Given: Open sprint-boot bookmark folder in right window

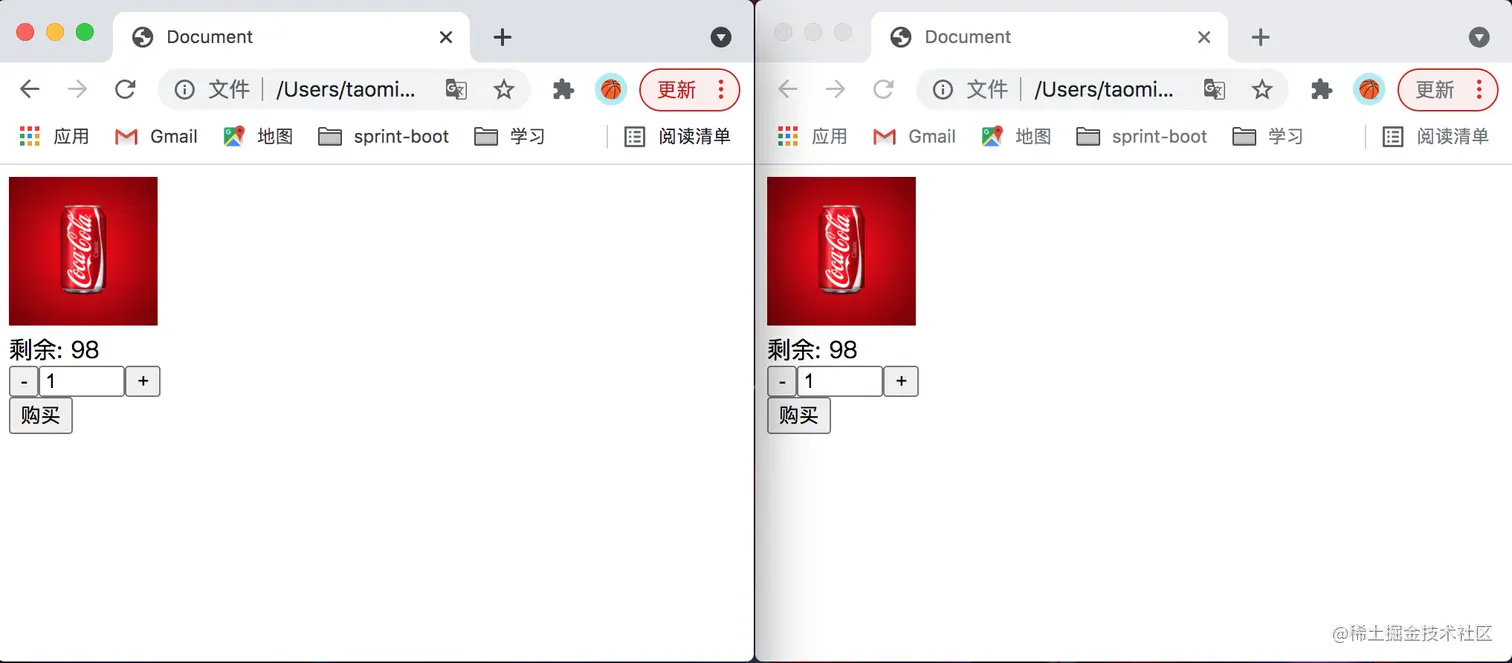Looking at the screenshot, I should (1141, 136).
